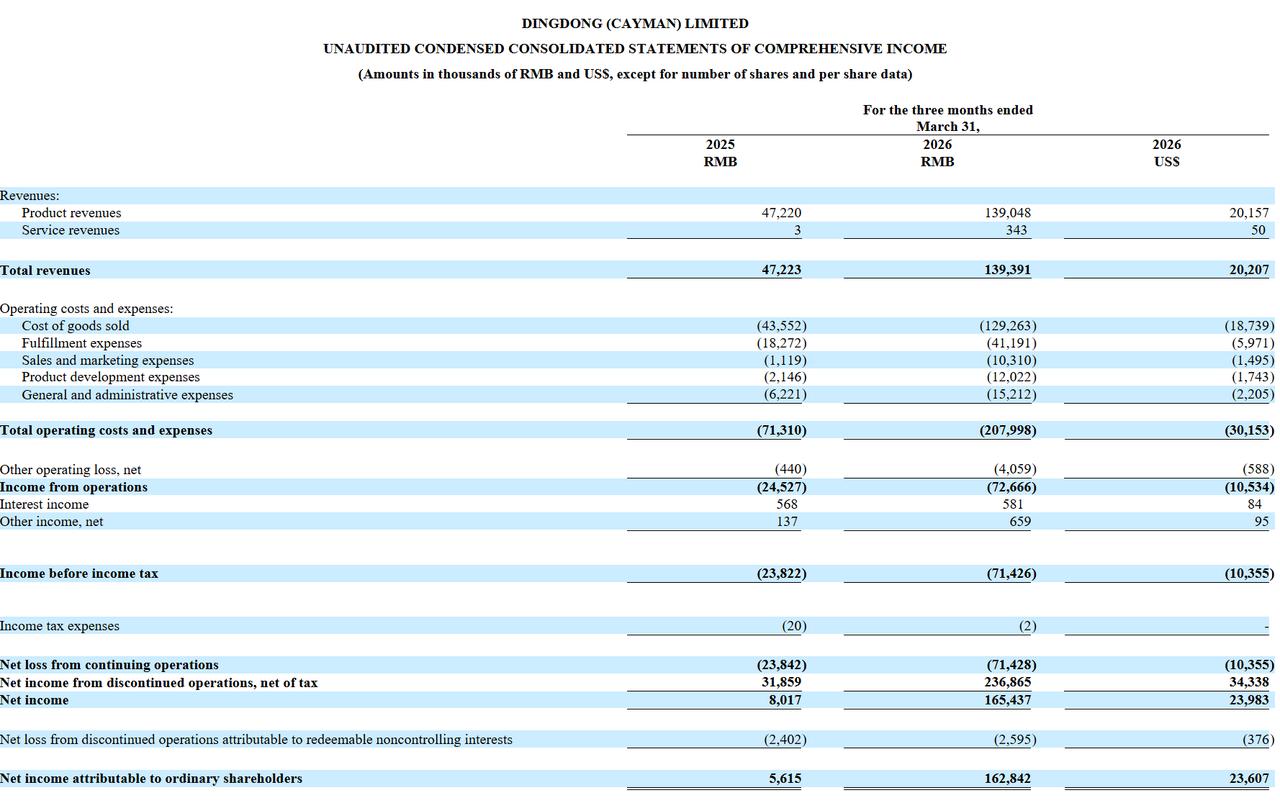The image size is (1280, 803).
Task: Select the "Income before income tax" label
Action: [x=79, y=573]
